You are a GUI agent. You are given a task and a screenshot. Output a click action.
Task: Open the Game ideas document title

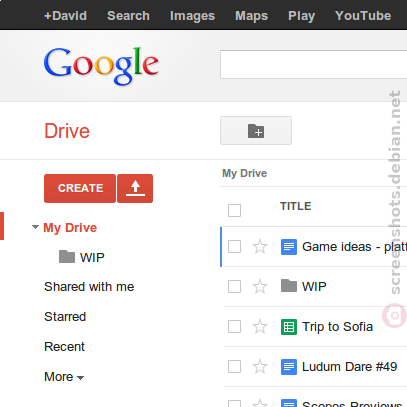[x=354, y=247]
